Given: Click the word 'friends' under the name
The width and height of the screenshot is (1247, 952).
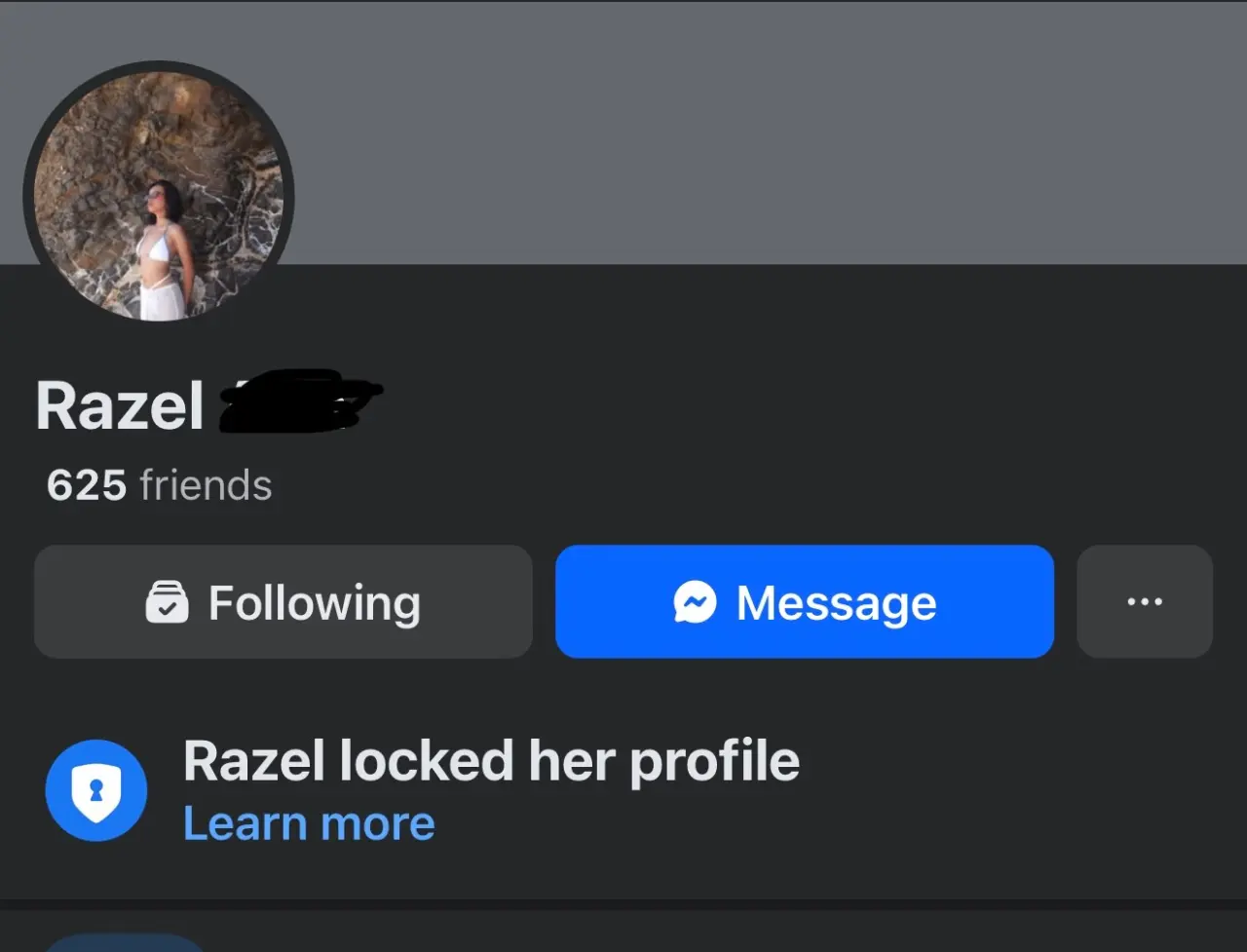Looking at the screenshot, I should [206, 484].
